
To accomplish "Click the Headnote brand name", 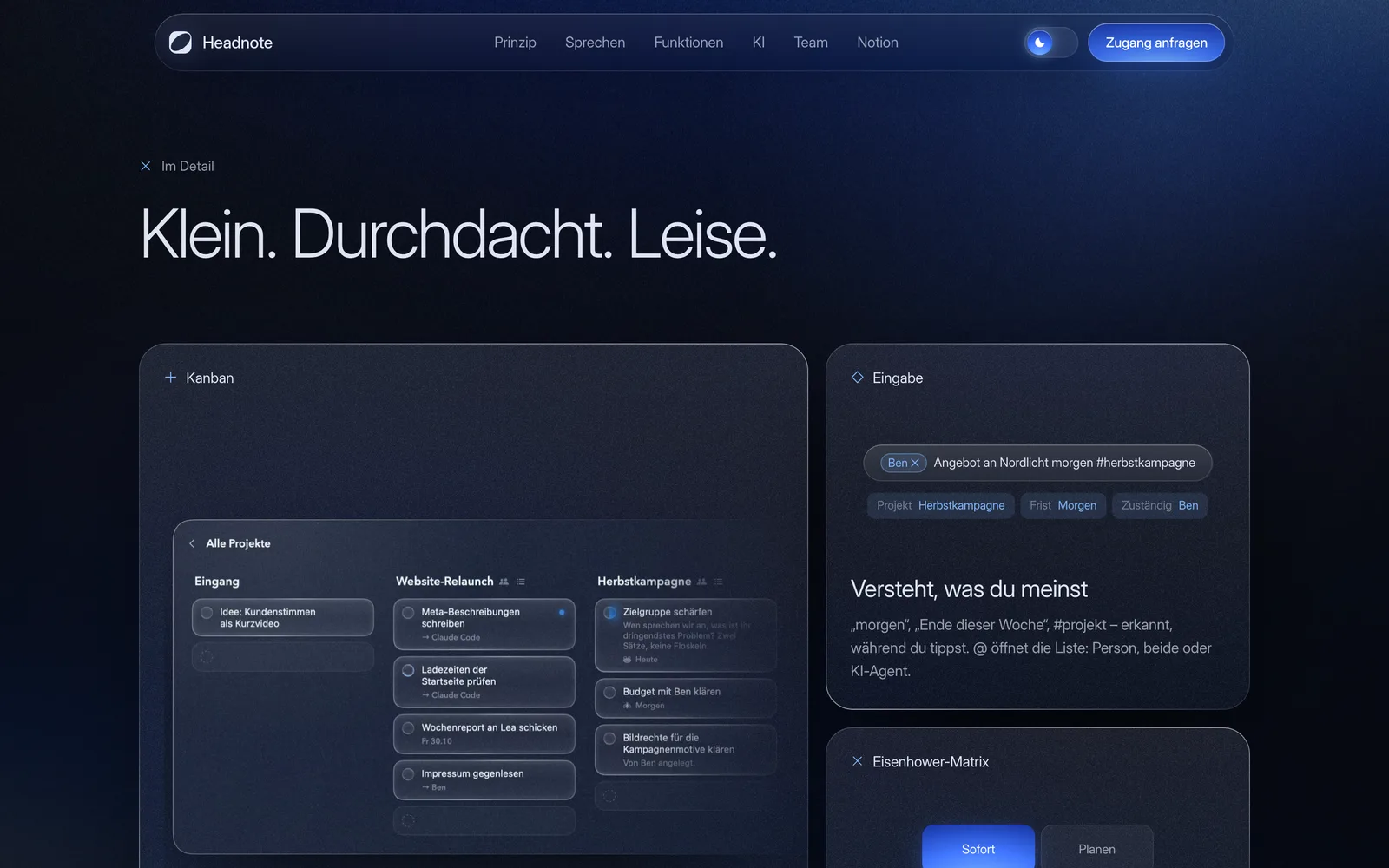I will tap(237, 43).
